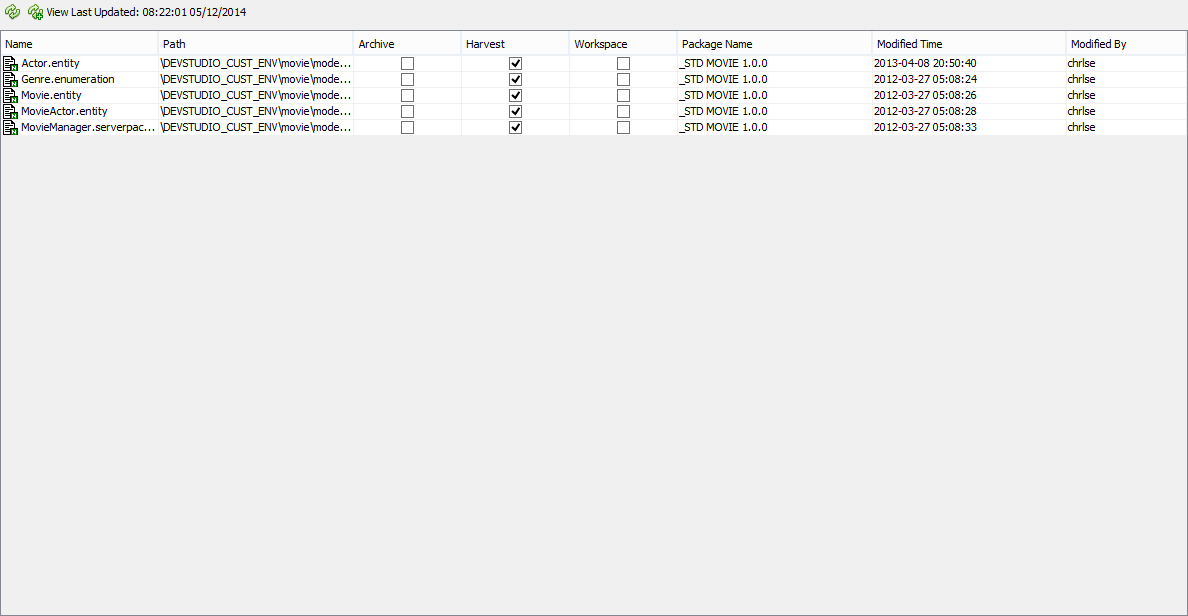Click package name of MovieActor.entity row
This screenshot has width=1188, height=616.
click(x=724, y=111)
